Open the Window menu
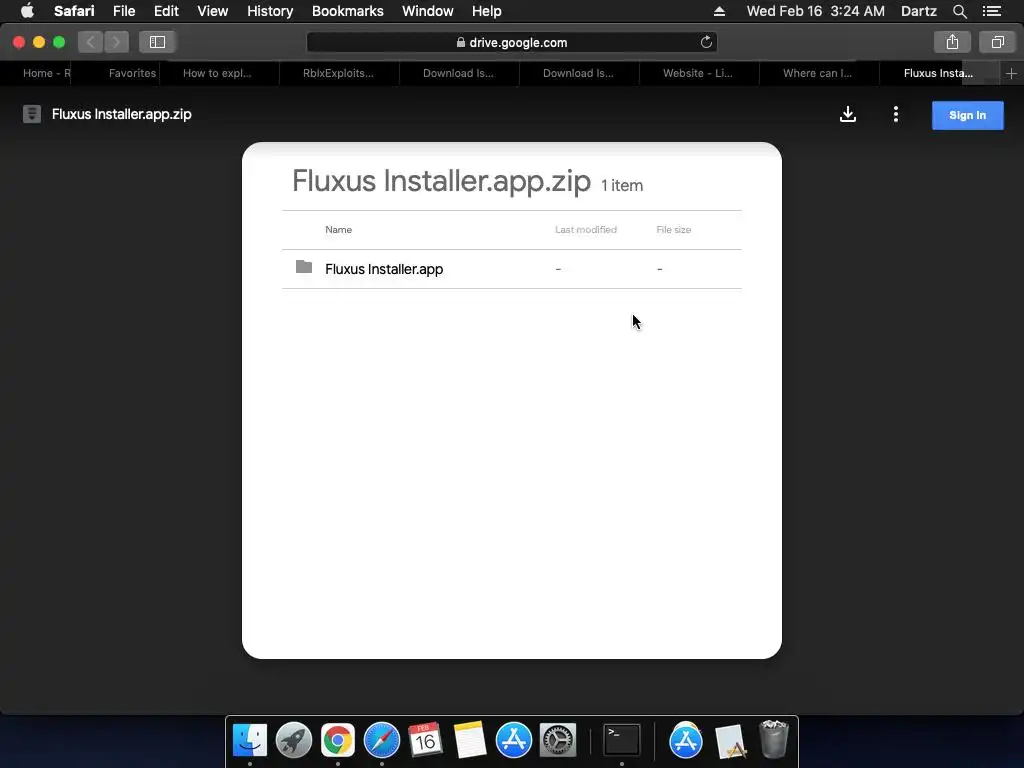1024x768 pixels. (428, 11)
